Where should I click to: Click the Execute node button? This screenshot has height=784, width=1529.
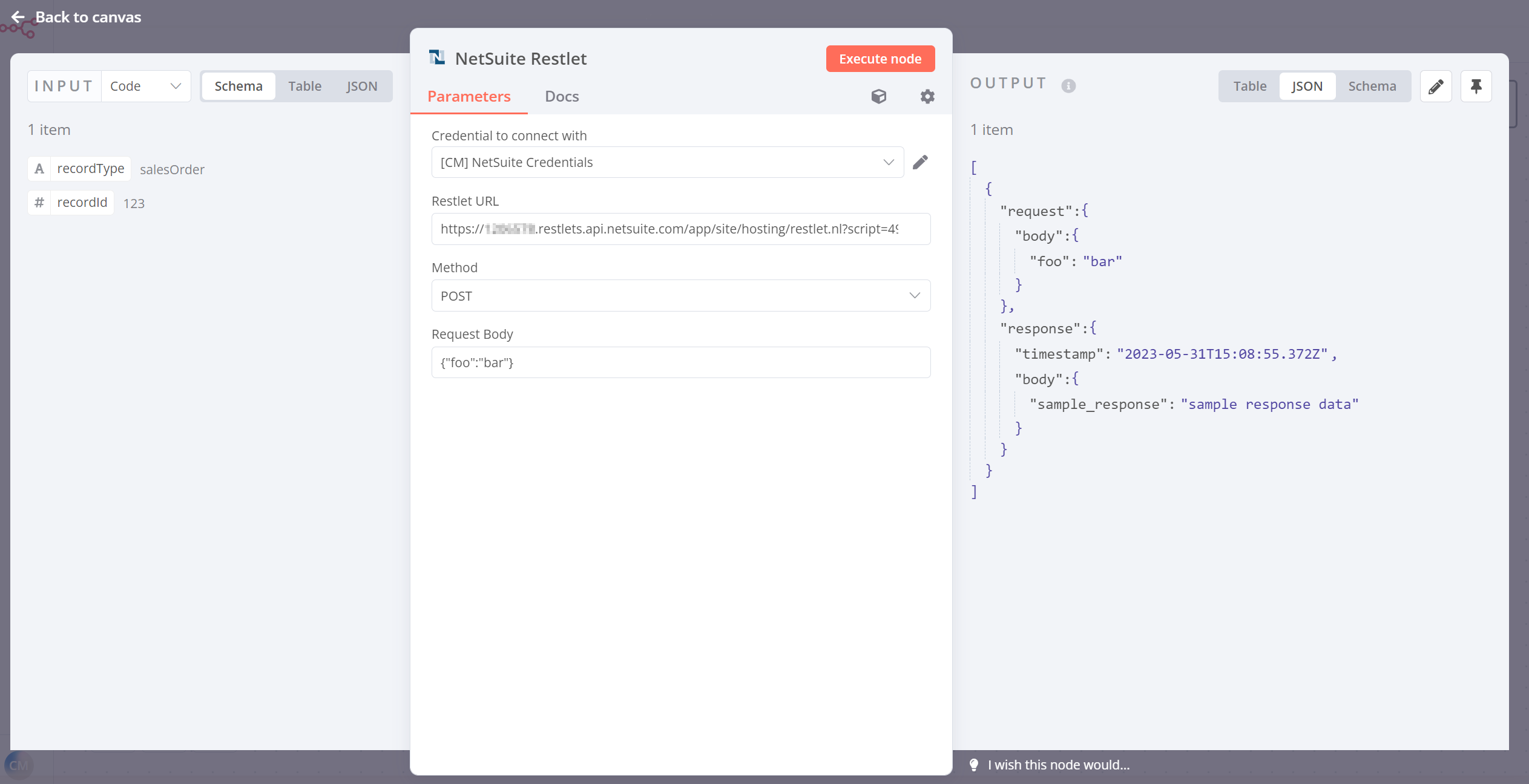click(x=880, y=59)
